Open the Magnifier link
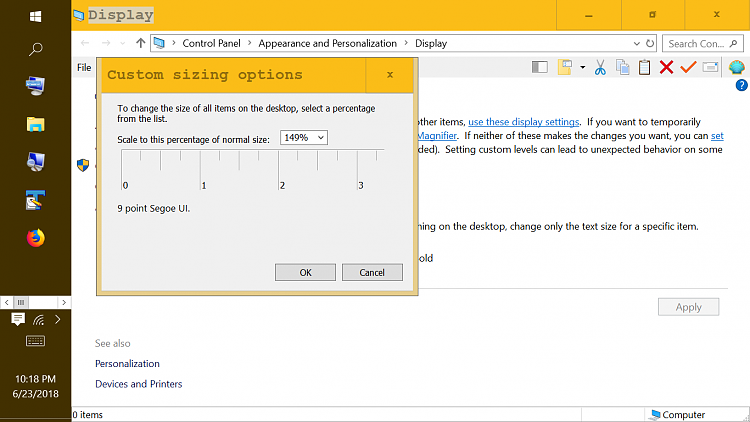The image size is (750, 422). coord(437,136)
